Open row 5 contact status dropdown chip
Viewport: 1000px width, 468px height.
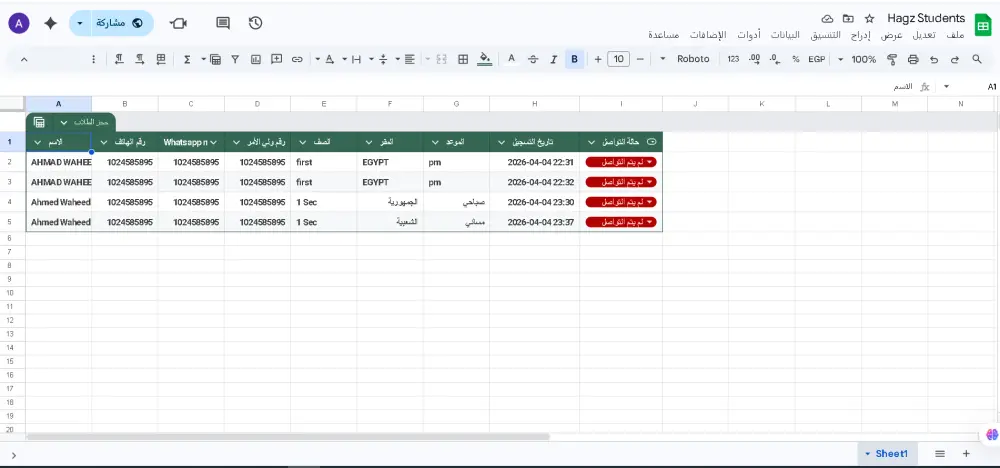[621, 222]
